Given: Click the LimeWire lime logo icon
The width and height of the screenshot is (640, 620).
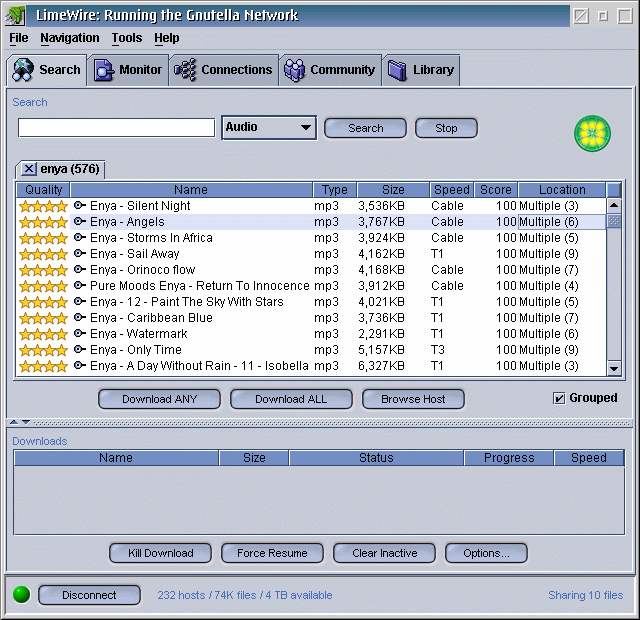Looking at the screenshot, I should [x=592, y=133].
